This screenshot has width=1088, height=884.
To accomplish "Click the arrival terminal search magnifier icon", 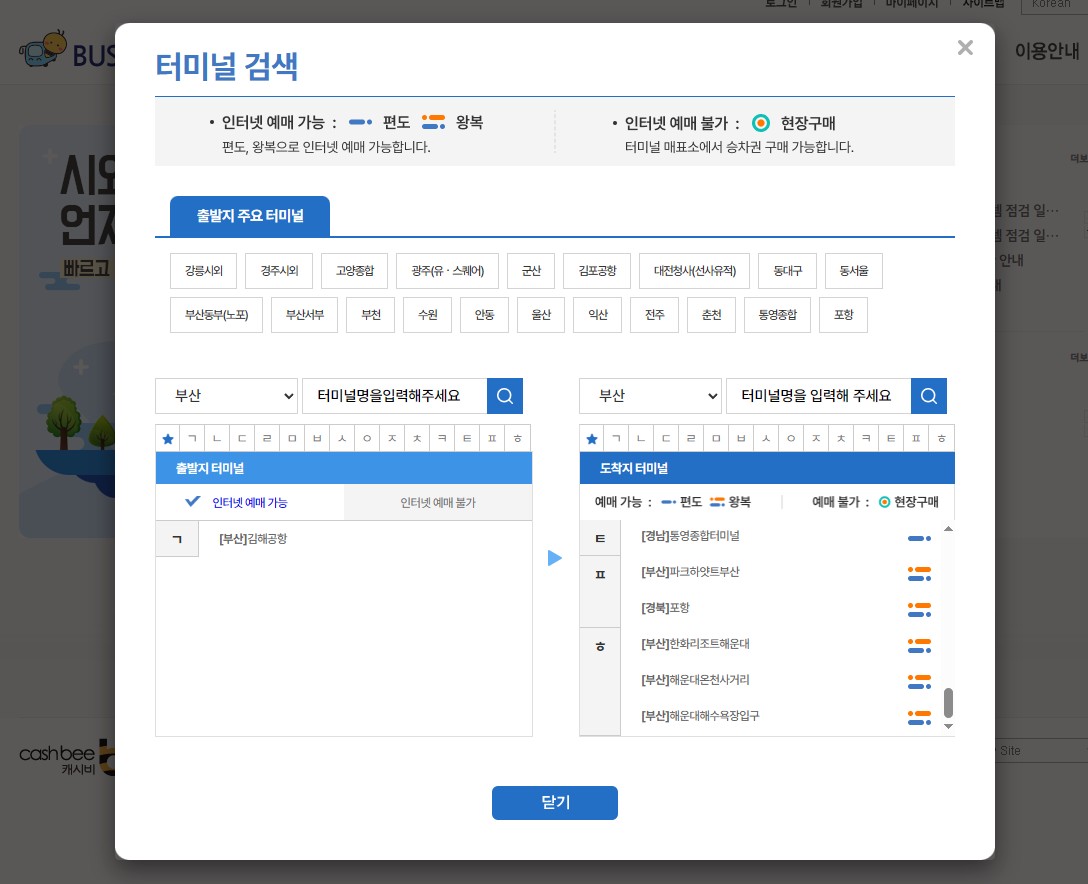I will point(929,396).
